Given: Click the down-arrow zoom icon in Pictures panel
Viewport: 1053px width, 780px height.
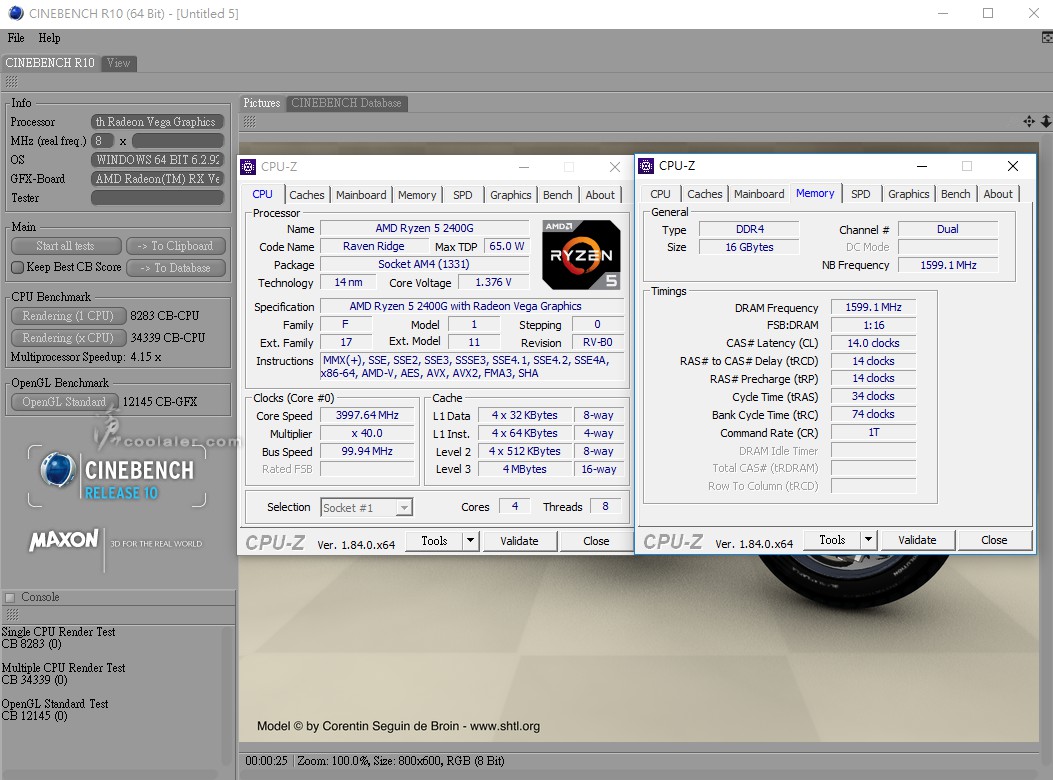Looking at the screenshot, I should 1046,122.
